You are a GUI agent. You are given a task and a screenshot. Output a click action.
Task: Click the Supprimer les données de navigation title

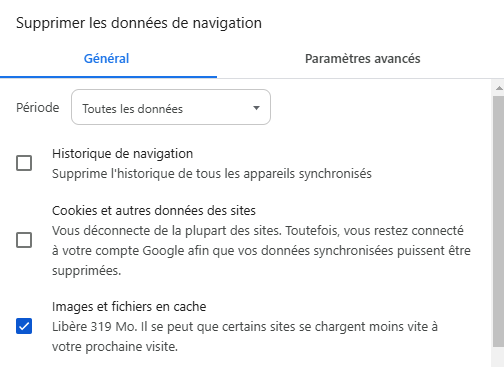[x=139, y=23]
